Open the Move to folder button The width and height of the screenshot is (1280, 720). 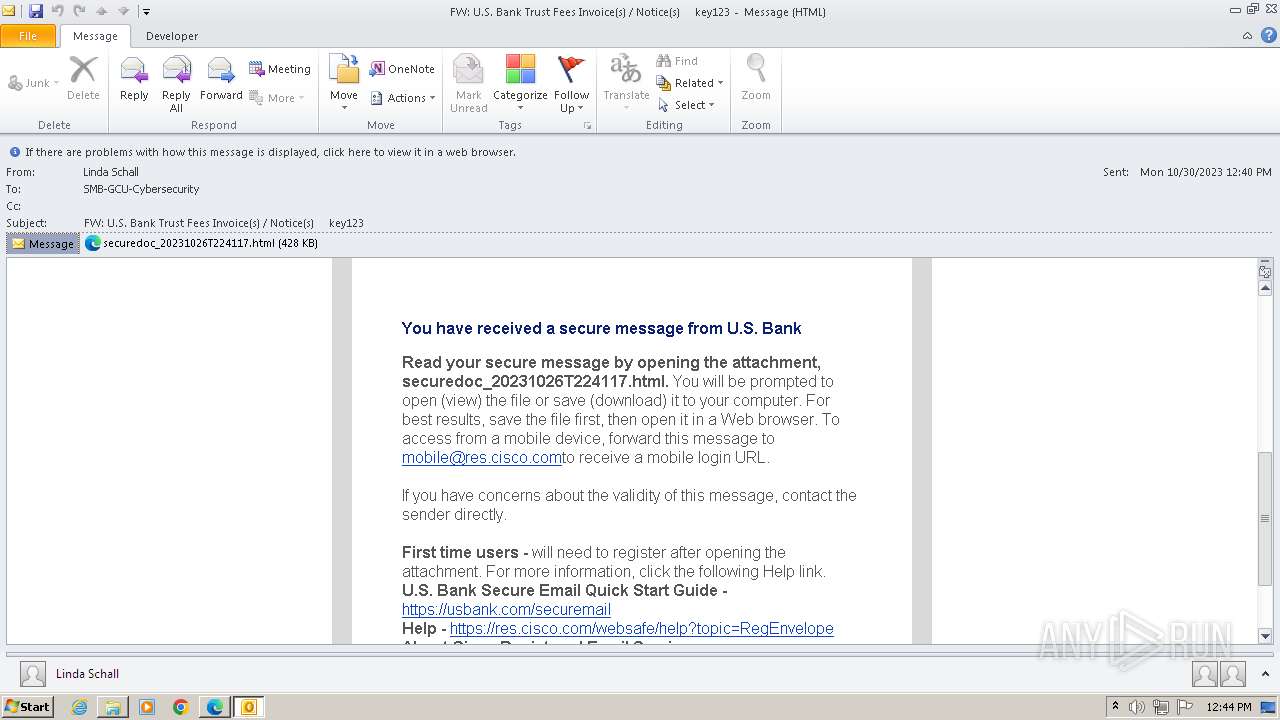(x=344, y=84)
